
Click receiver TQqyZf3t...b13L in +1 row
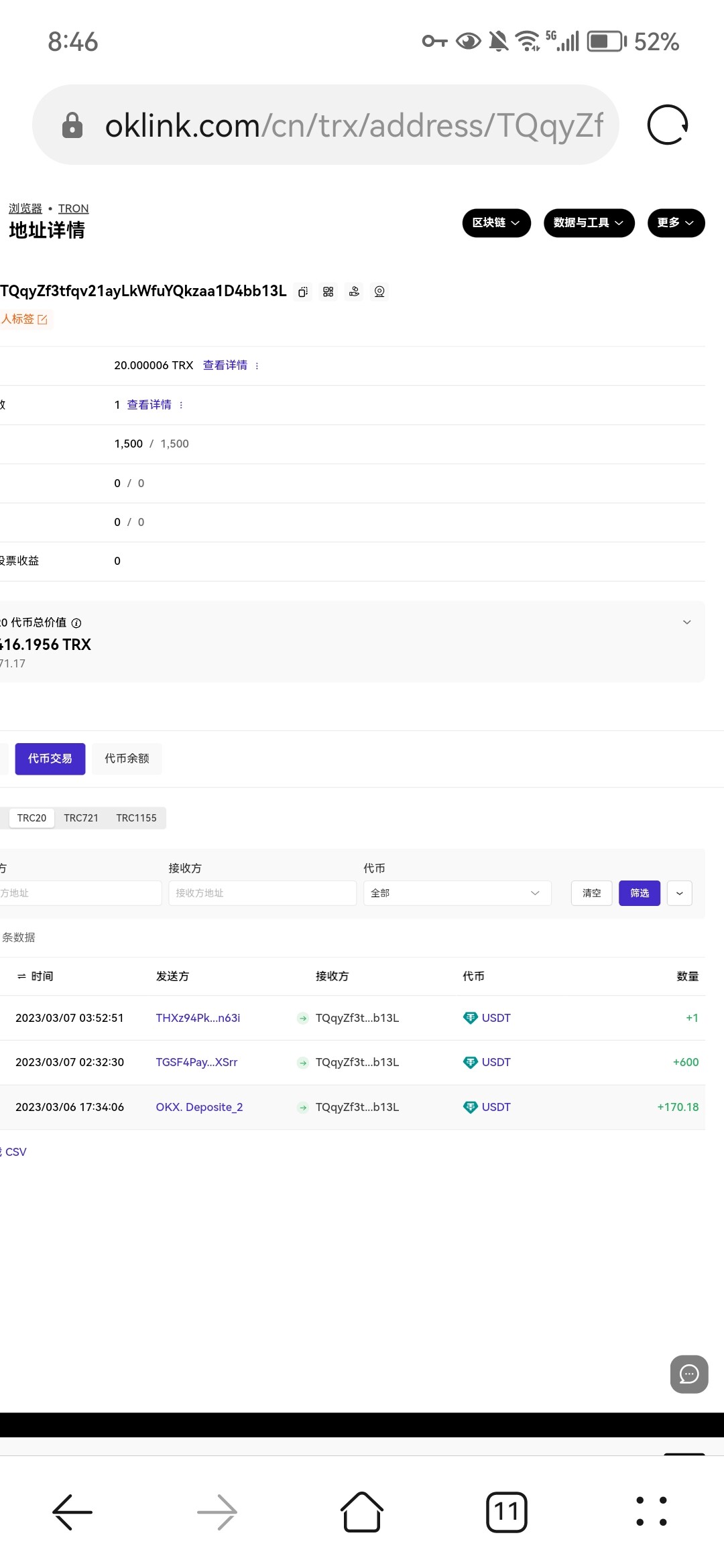[x=357, y=1018]
